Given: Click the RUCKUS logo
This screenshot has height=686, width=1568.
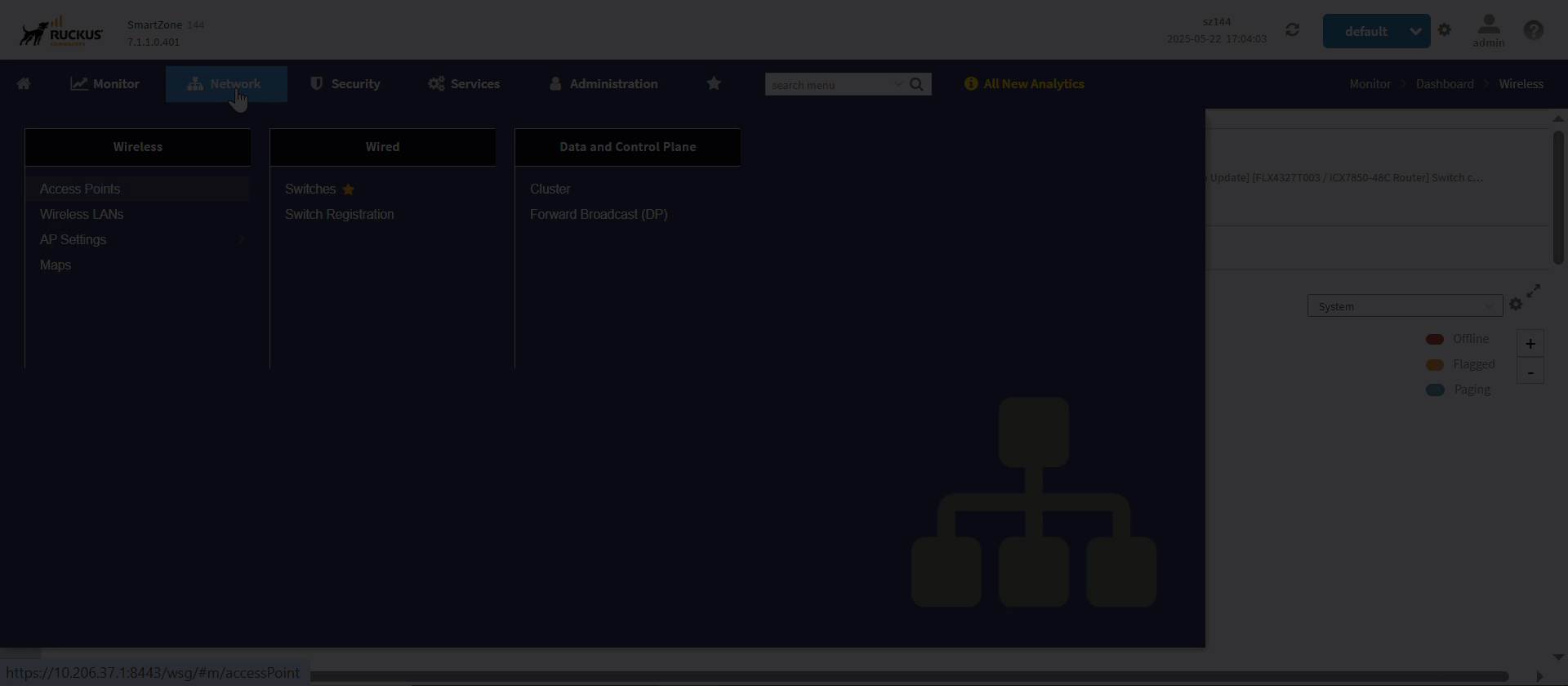Looking at the screenshot, I should [x=61, y=31].
